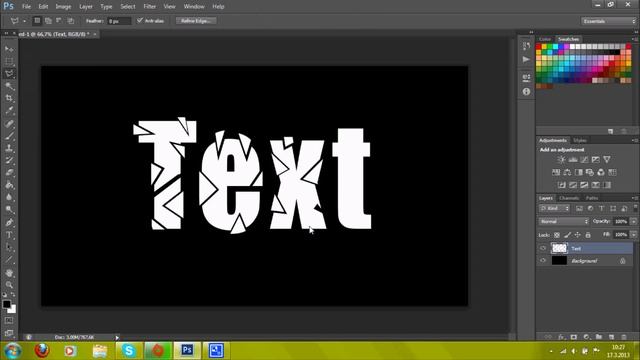The width and height of the screenshot is (640, 360).
Task: Select the Blur tool
Action: (9, 198)
